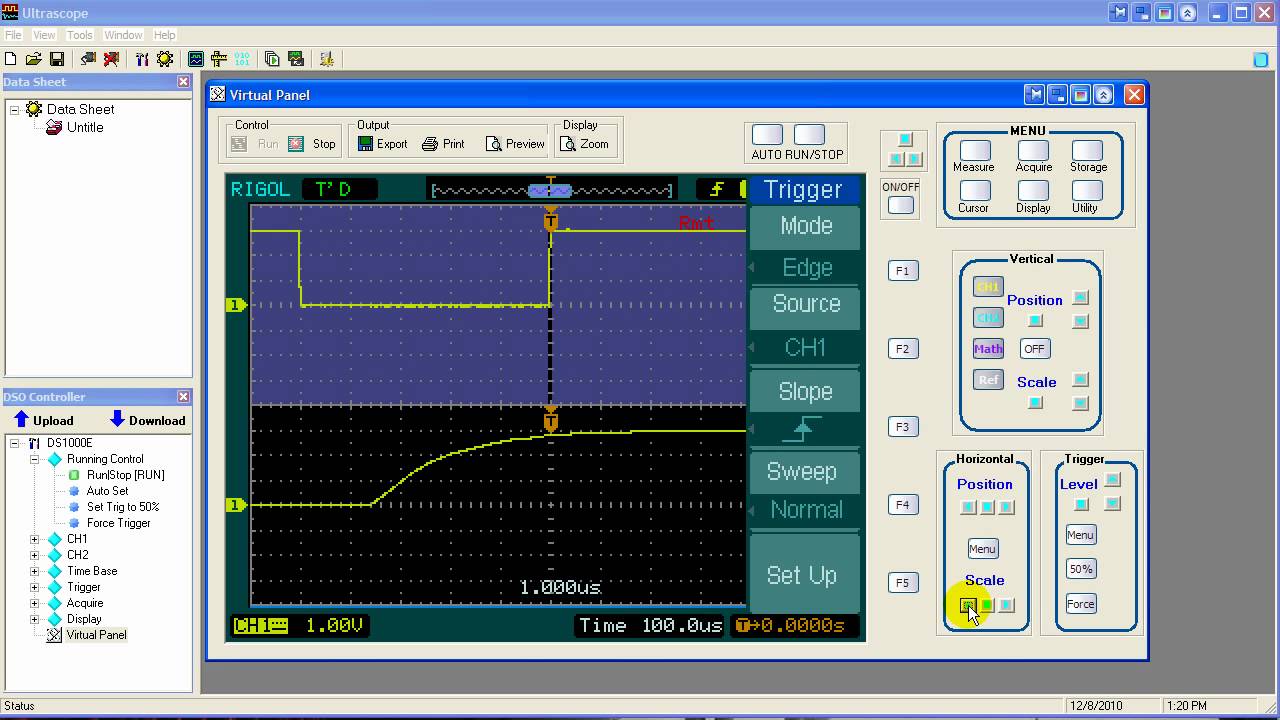Image resolution: width=1280 pixels, height=720 pixels.
Task: Click the yellow gear toolbar icon
Action: (165, 60)
